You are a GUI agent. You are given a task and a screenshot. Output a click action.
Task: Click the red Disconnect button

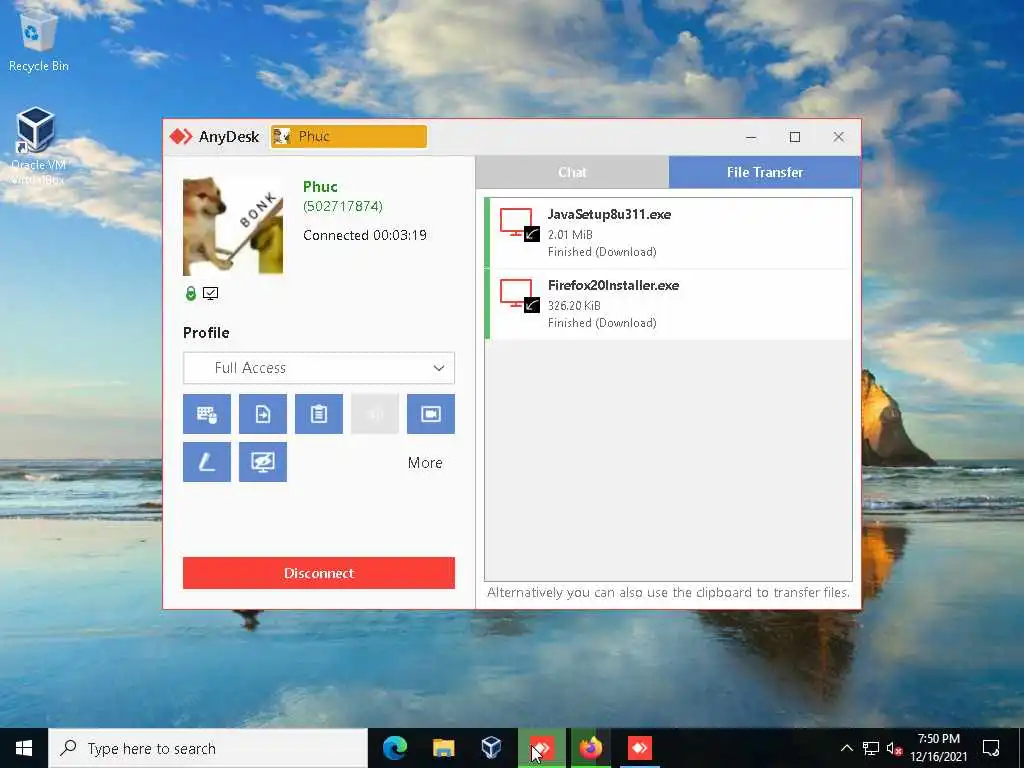point(319,573)
